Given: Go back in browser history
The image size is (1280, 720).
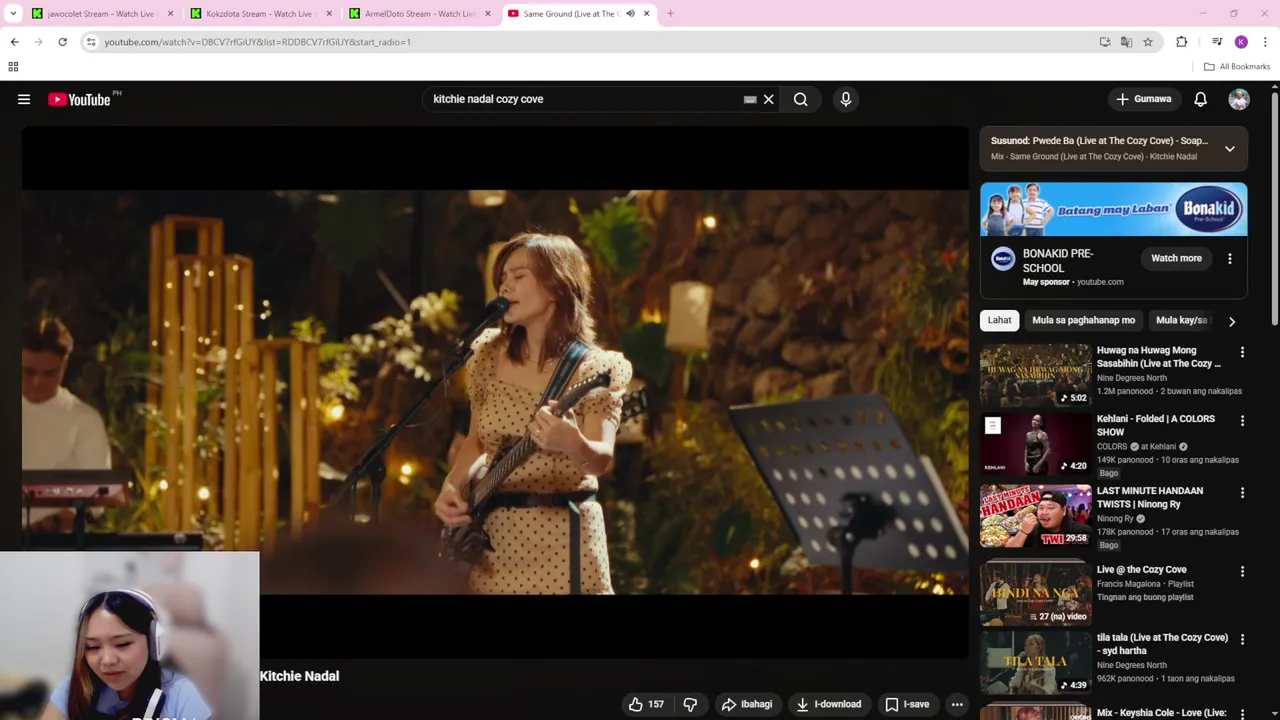Looking at the screenshot, I should click(x=14, y=42).
